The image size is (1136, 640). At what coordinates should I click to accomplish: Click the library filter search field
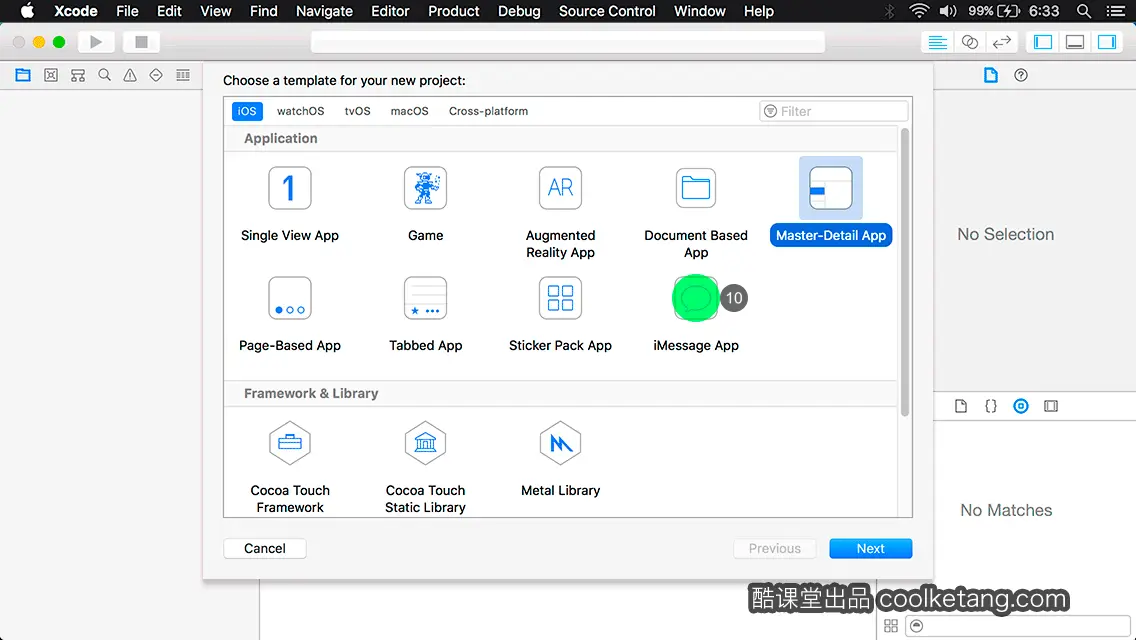[1018, 626]
